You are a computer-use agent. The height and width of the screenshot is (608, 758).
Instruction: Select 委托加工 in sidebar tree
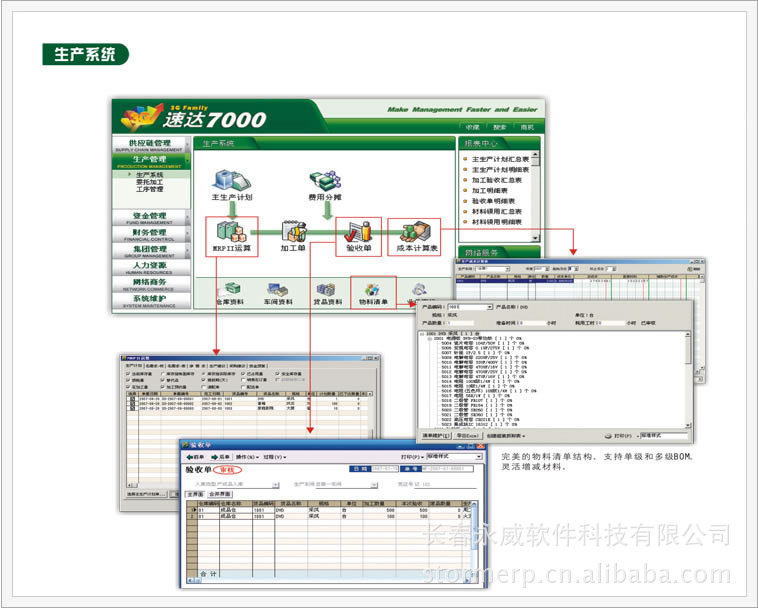149,182
